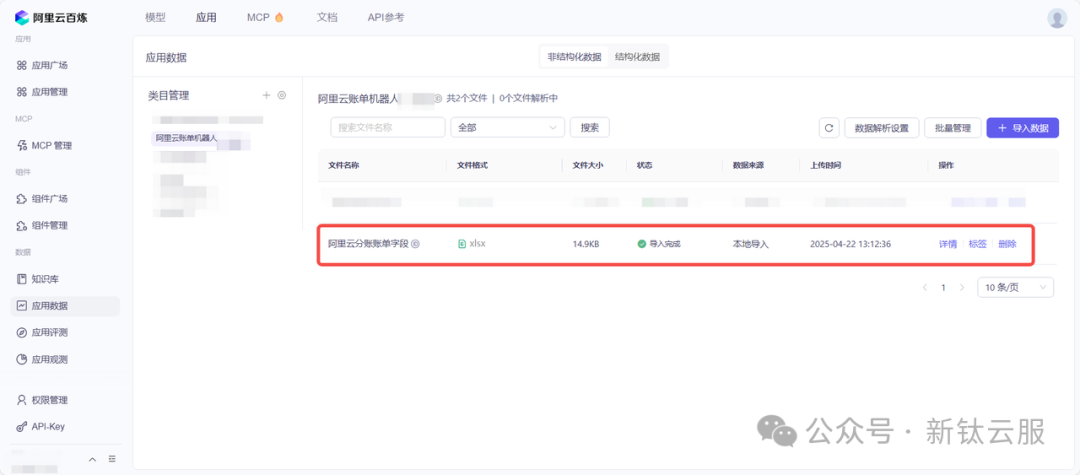Collapse the sidebar menu icon at bottom
Viewport: 1080px width, 475px height.
pyautogui.click(x=112, y=459)
